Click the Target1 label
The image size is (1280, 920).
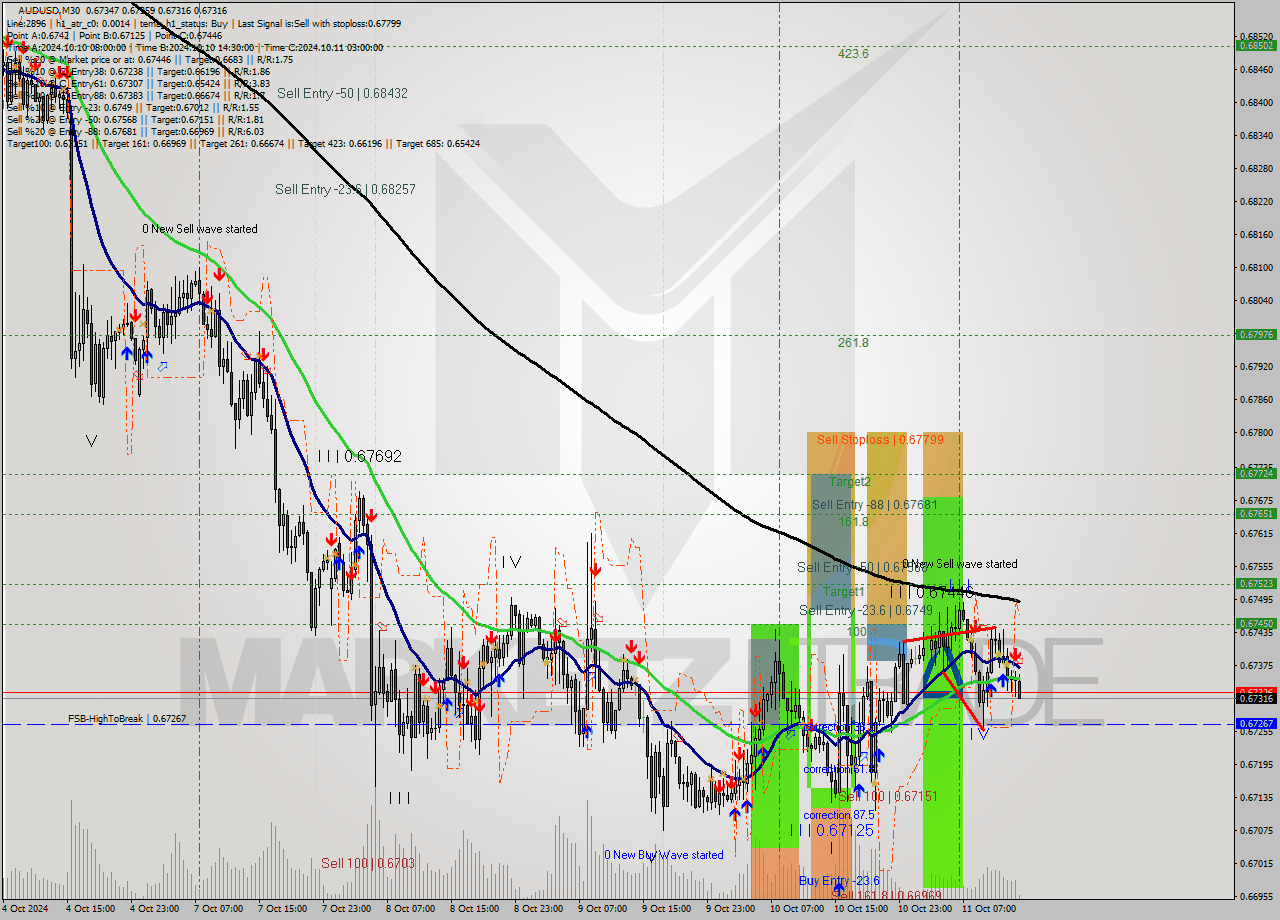(843, 592)
